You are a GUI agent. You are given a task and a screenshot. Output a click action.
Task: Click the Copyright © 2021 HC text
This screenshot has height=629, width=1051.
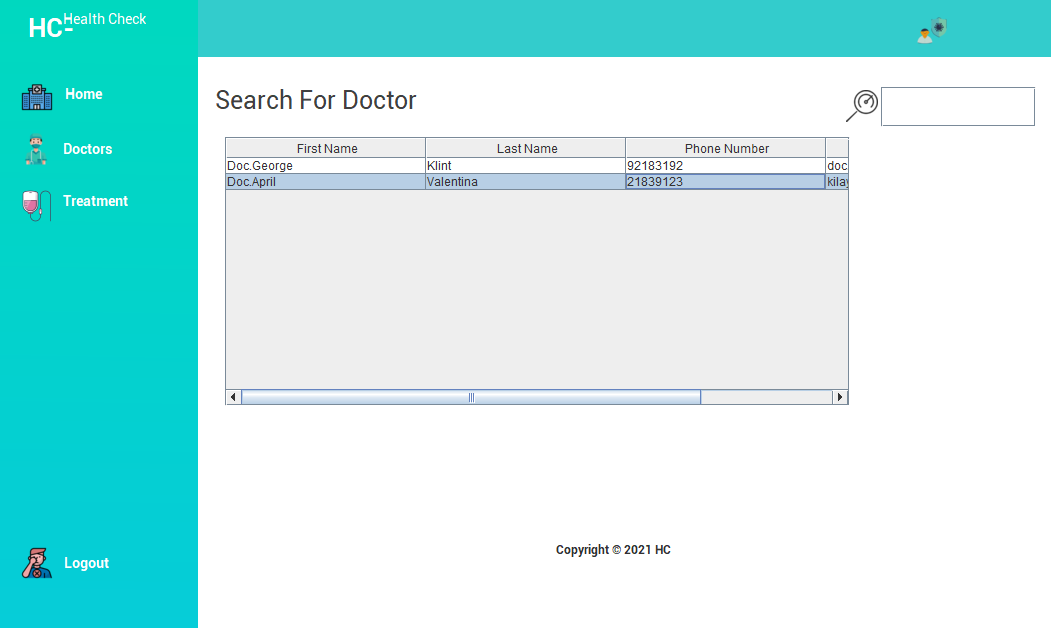pyautogui.click(x=613, y=550)
